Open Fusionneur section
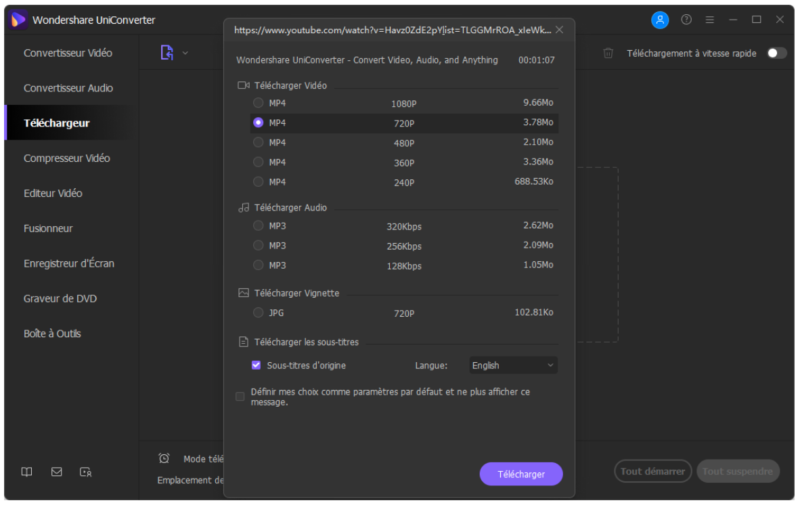Viewport: 800px width, 505px height. 48,229
